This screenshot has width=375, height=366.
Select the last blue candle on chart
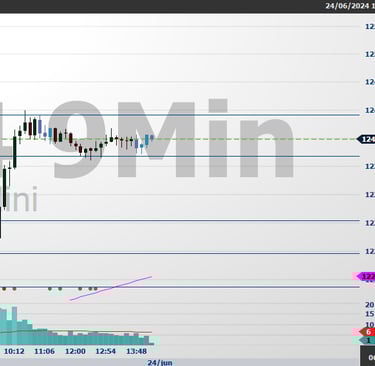(x=152, y=137)
